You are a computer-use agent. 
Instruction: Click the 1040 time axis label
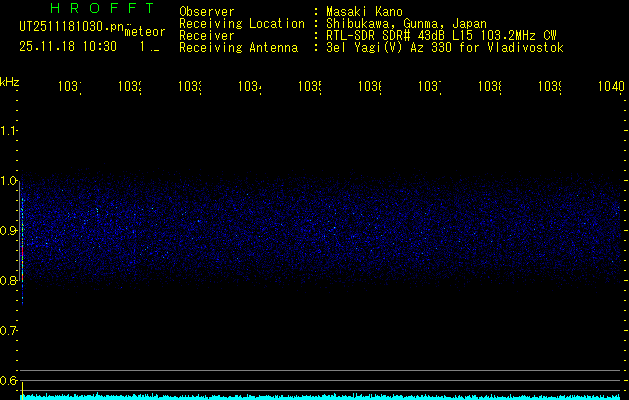pos(608,88)
